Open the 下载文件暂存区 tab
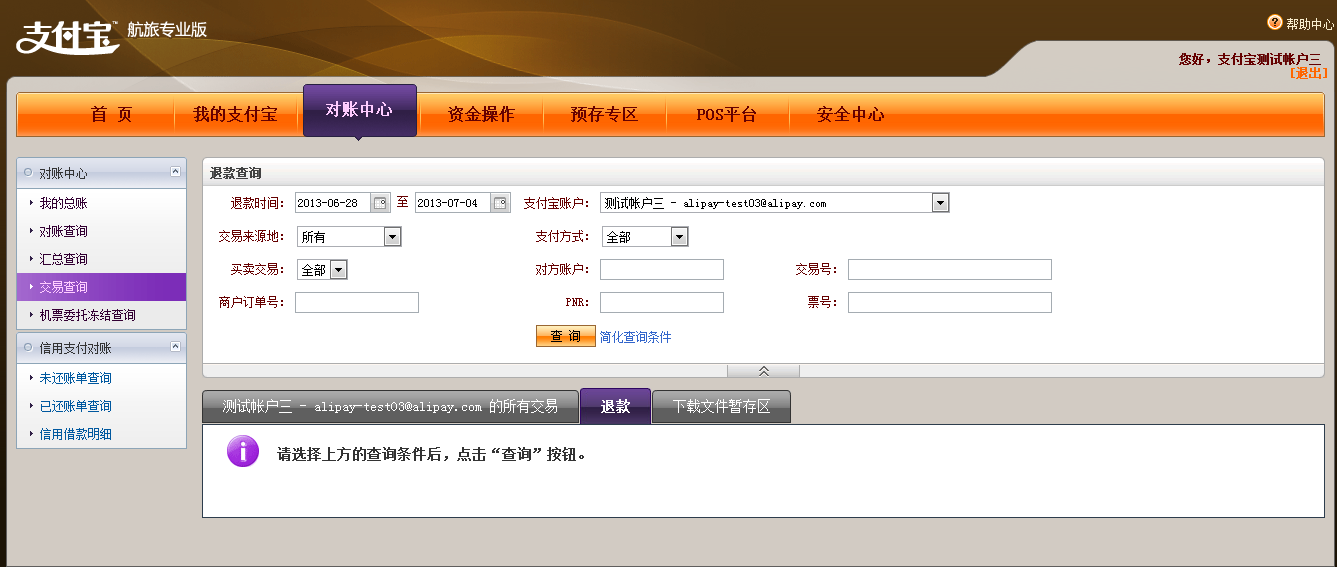This screenshot has height=567, width=1337. point(721,407)
